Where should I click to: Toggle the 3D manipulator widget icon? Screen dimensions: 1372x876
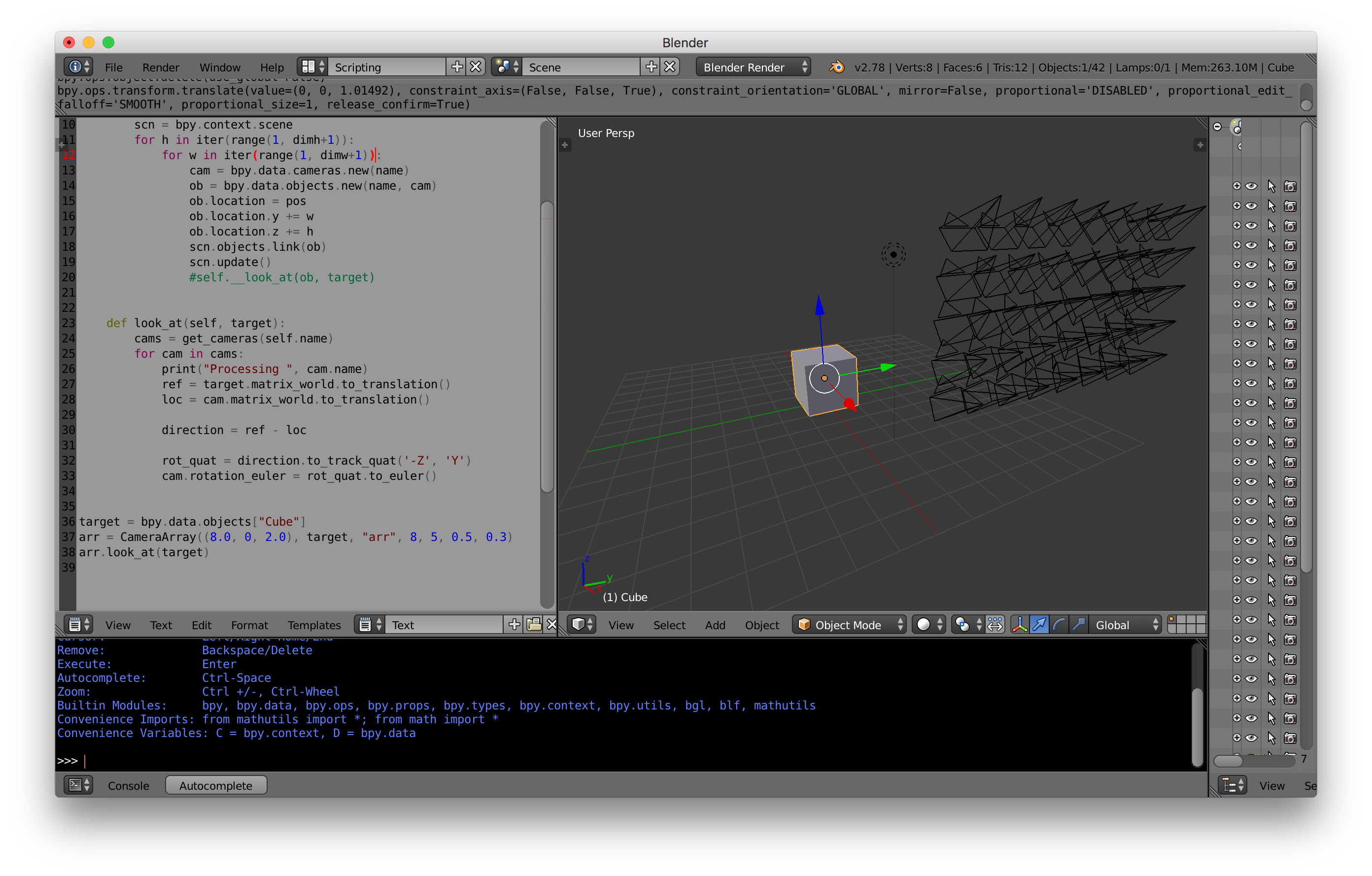(x=1019, y=625)
